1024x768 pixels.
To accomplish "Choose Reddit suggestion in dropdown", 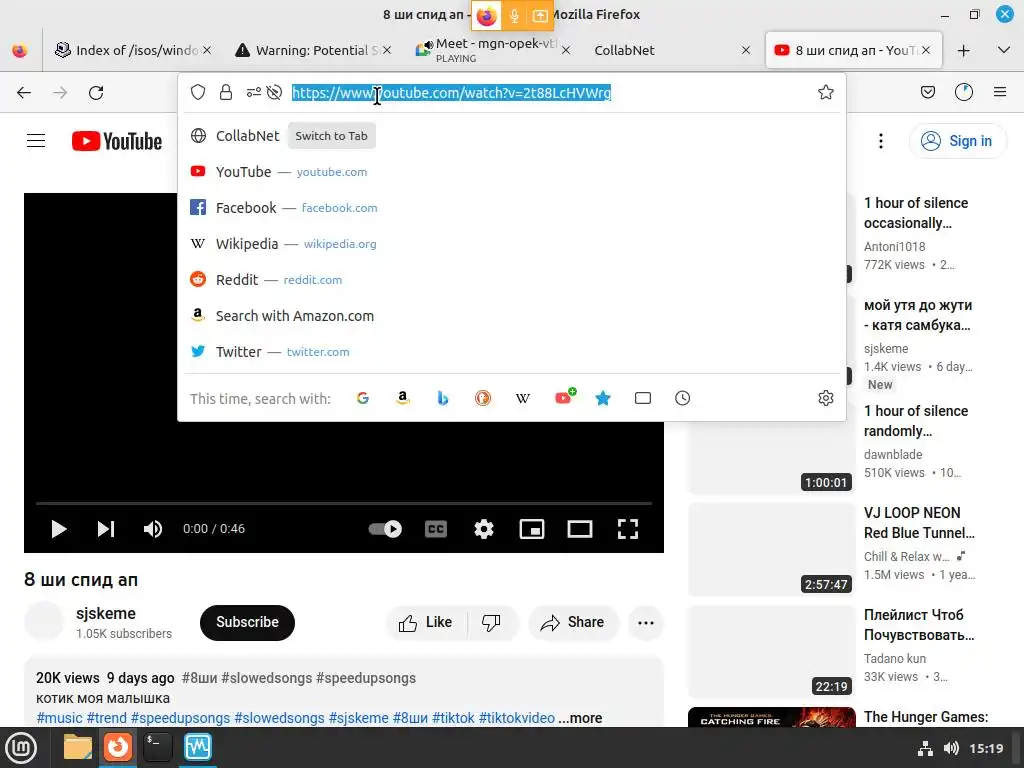I will [x=511, y=280].
